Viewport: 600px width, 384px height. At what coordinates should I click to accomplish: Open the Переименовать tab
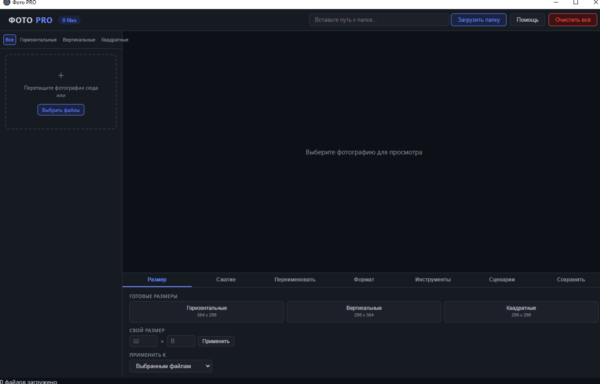(295, 280)
